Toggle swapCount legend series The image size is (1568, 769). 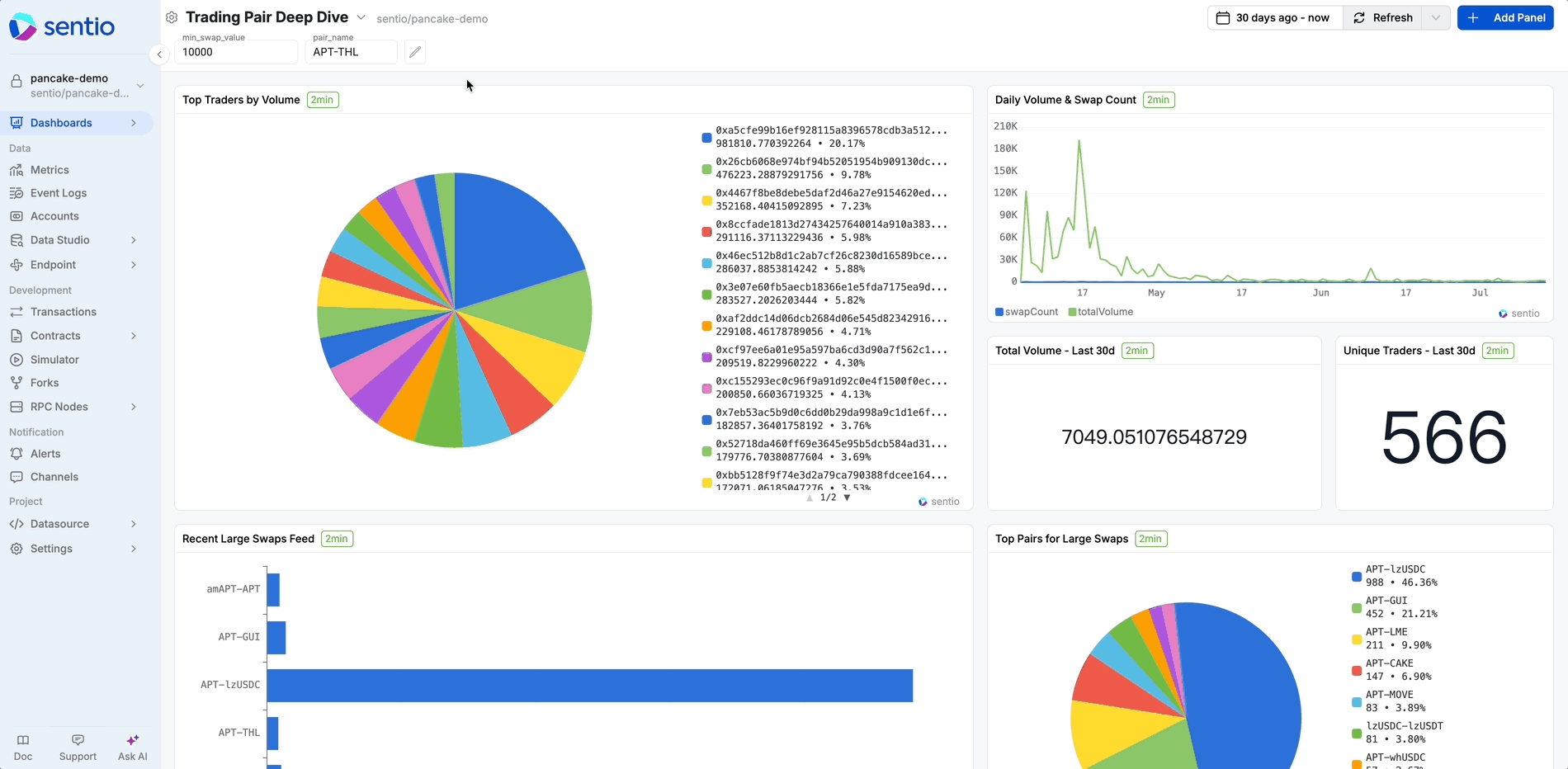pyautogui.click(x=1027, y=312)
